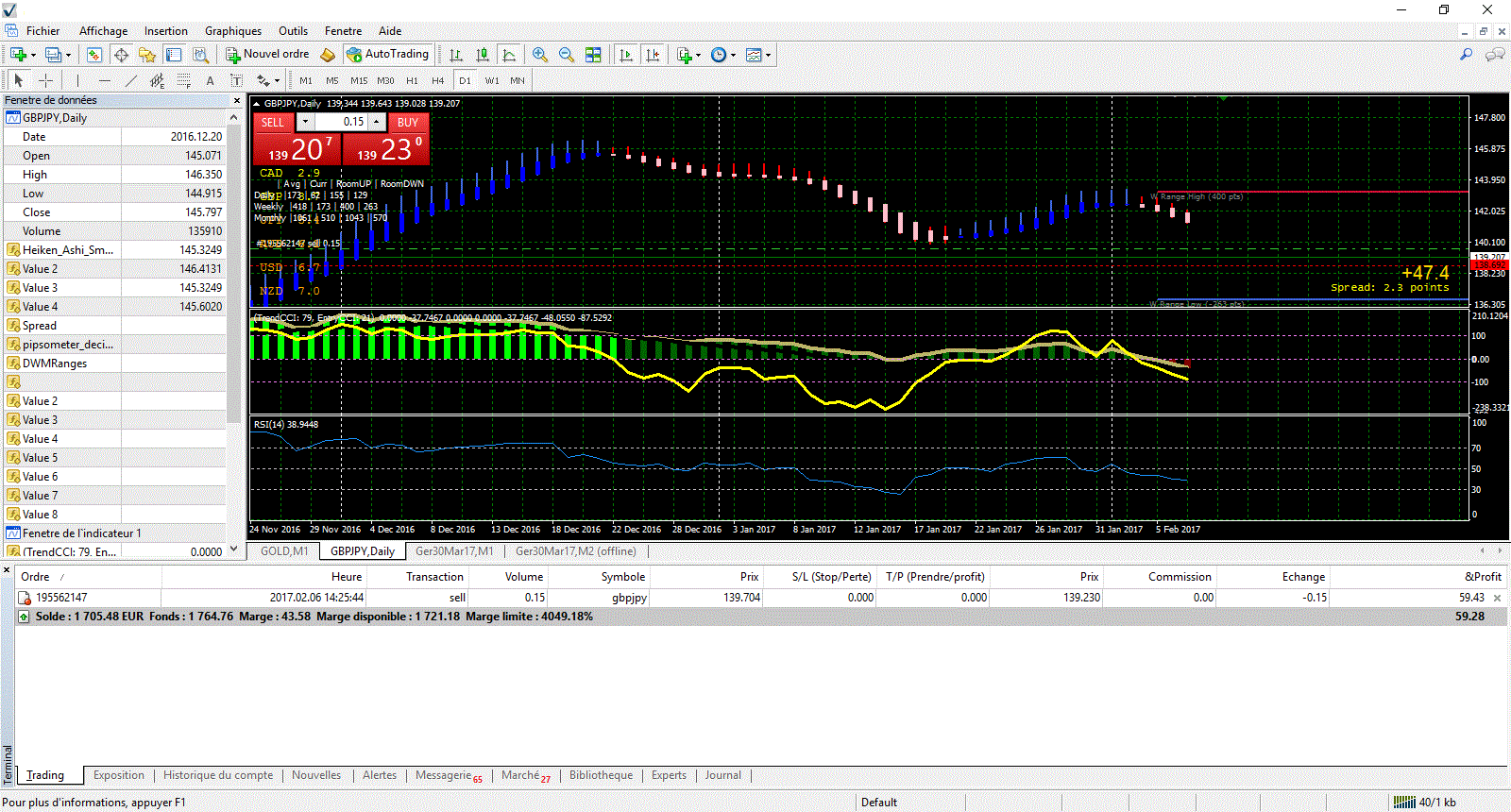This screenshot has width=1511, height=812.
Task: Increase lot volume with up arrow
Action: [377, 122]
